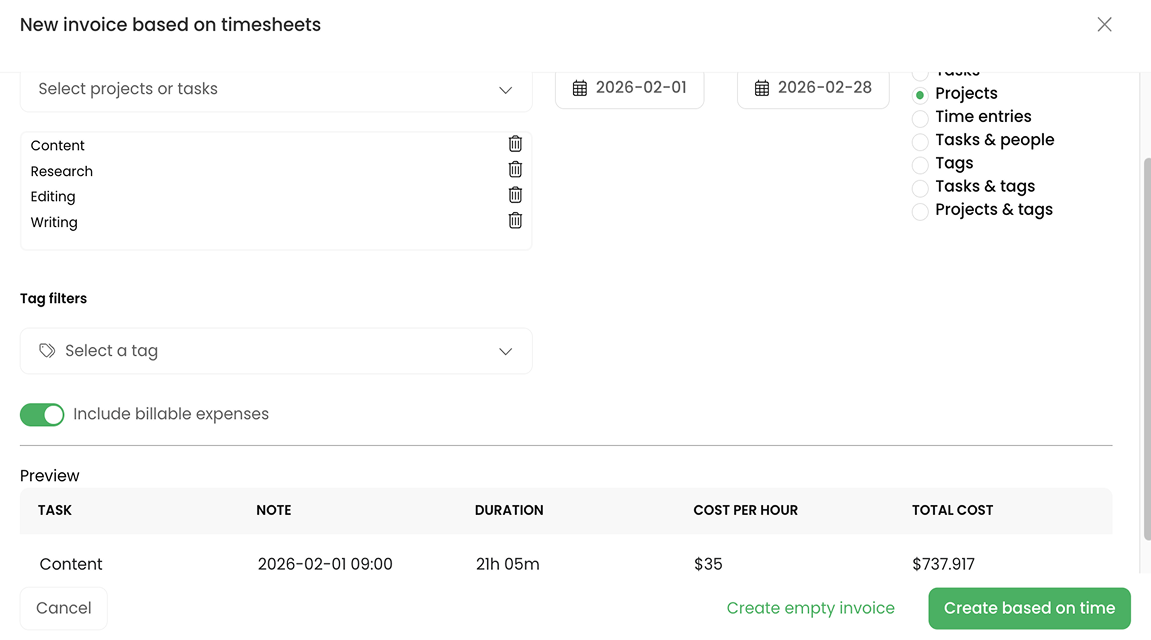Delete the Content task using its trash icon

515,143
